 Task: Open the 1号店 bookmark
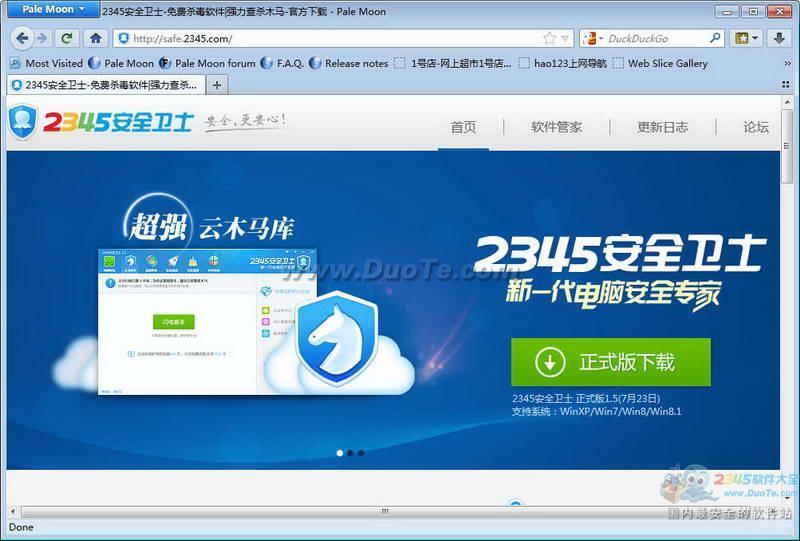click(453, 63)
